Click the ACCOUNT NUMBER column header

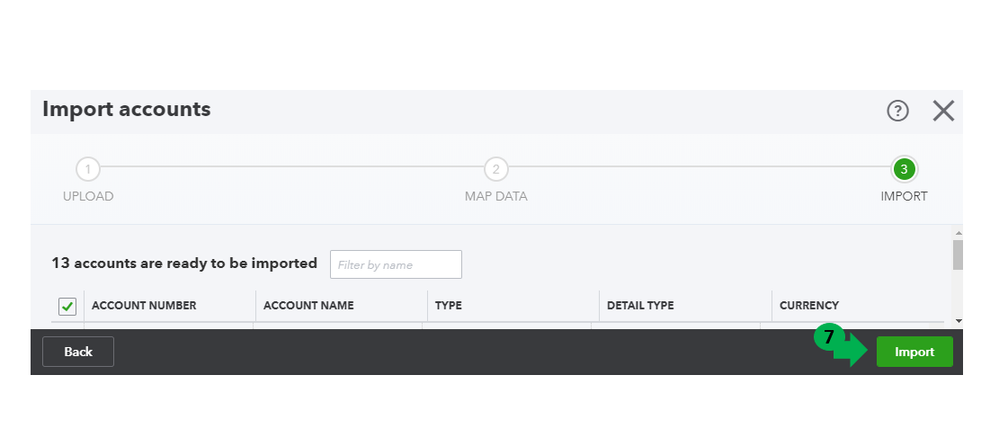pos(144,306)
